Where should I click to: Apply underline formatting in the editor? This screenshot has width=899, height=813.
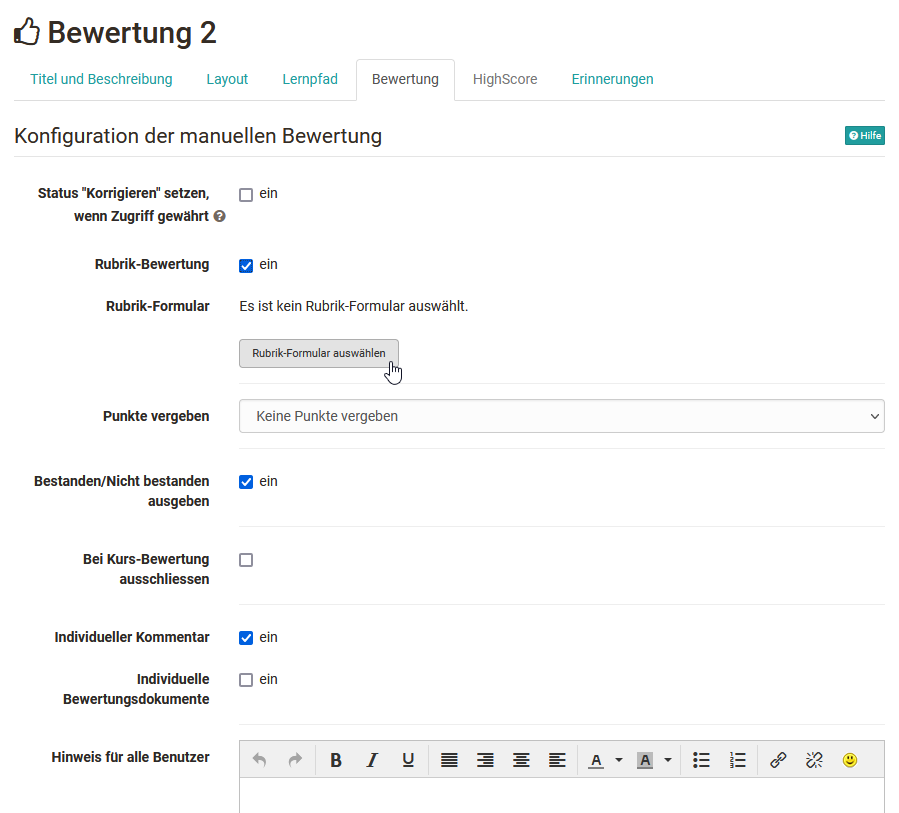[x=408, y=760]
